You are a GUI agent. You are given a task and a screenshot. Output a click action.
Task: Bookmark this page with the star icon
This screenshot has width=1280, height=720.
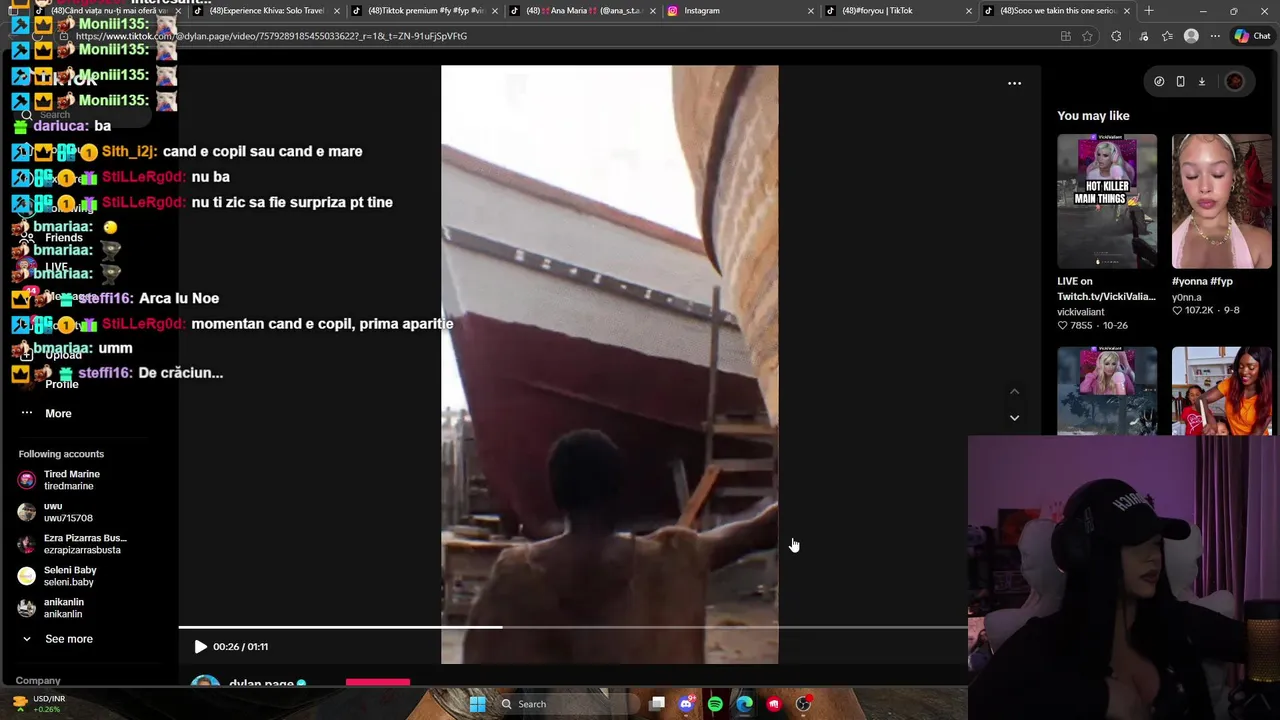1087,37
